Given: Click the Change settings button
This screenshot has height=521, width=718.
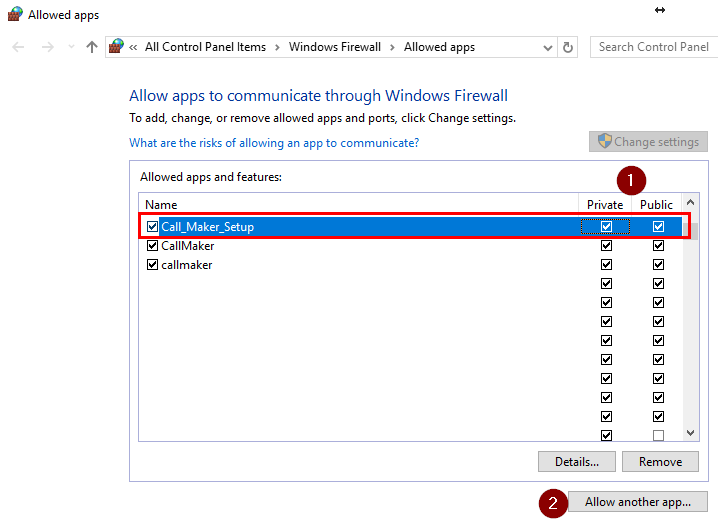Looking at the screenshot, I should pyautogui.click(x=648, y=142).
